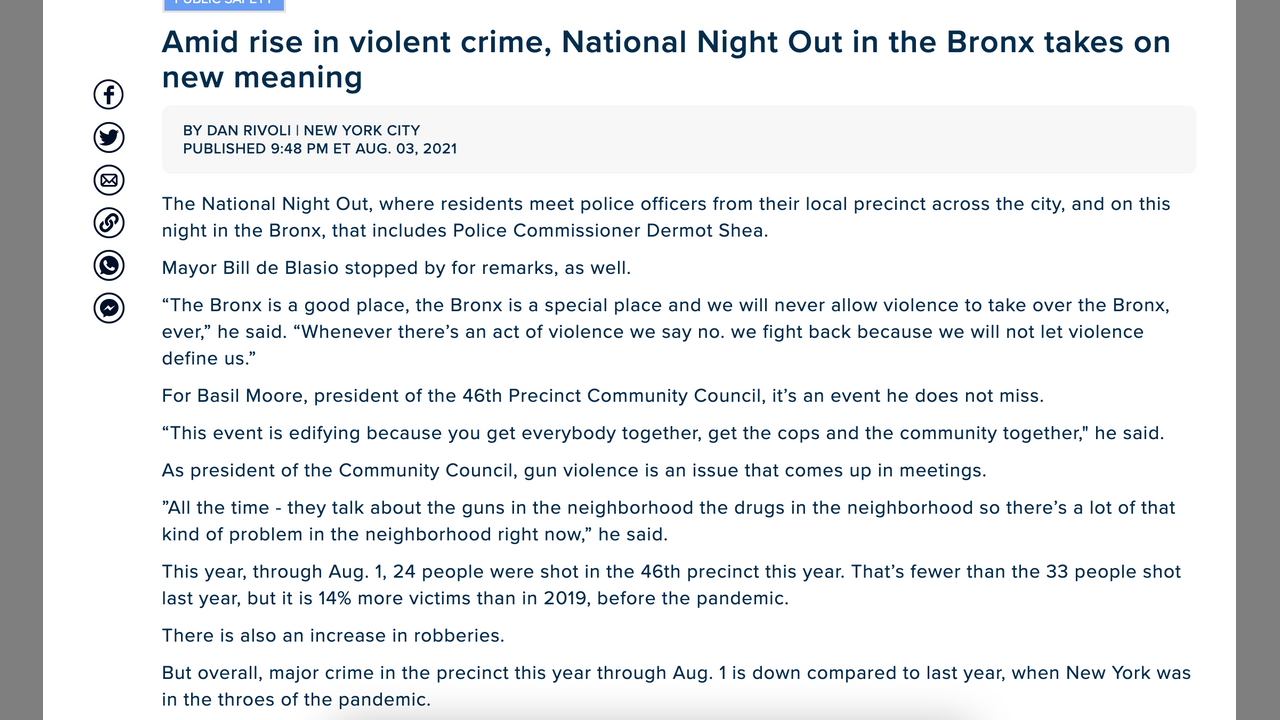Open the Public Safety category tag

(x=224, y=3)
